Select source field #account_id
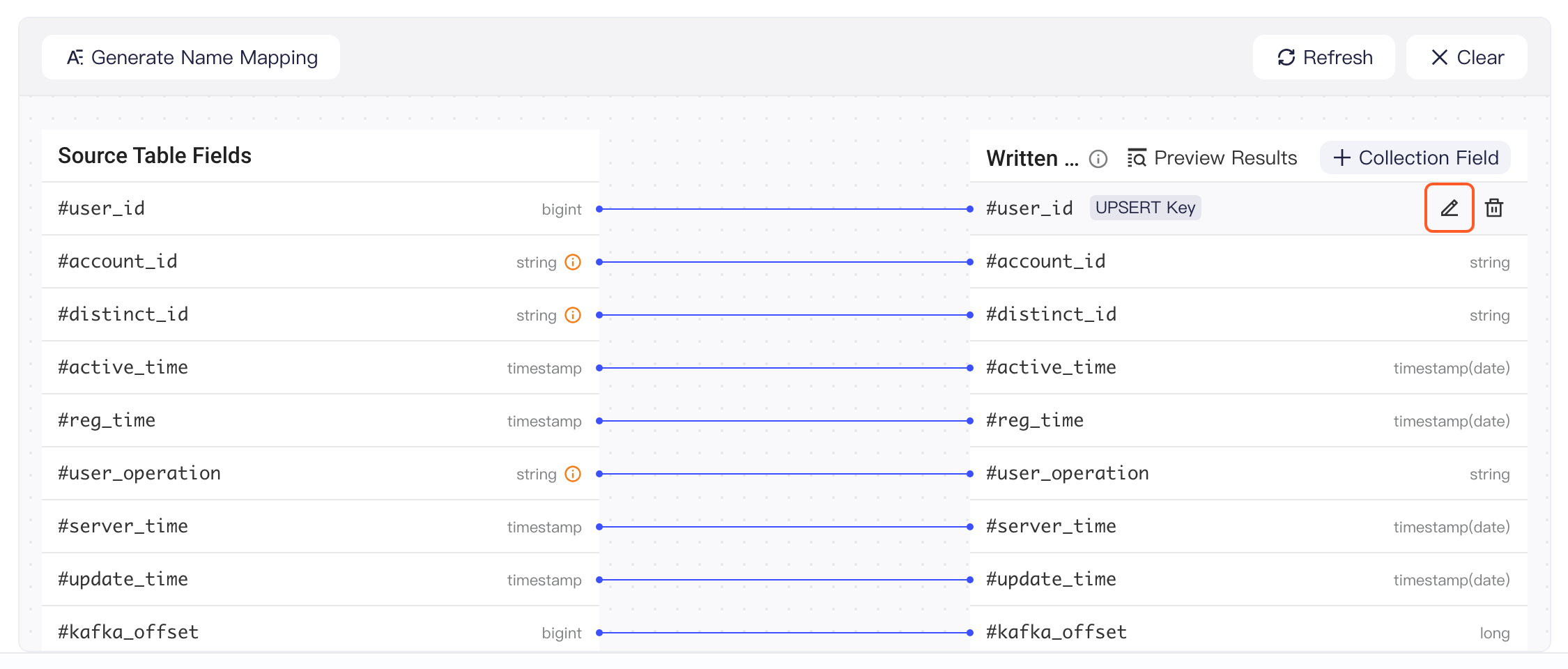1568x669 pixels. click(x=321, y=261)
